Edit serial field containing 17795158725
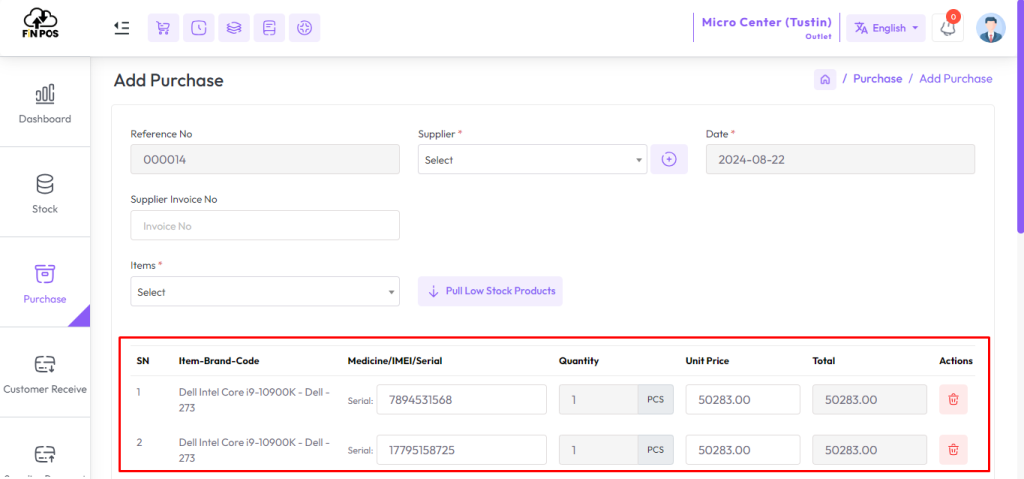 click(461, 450)
